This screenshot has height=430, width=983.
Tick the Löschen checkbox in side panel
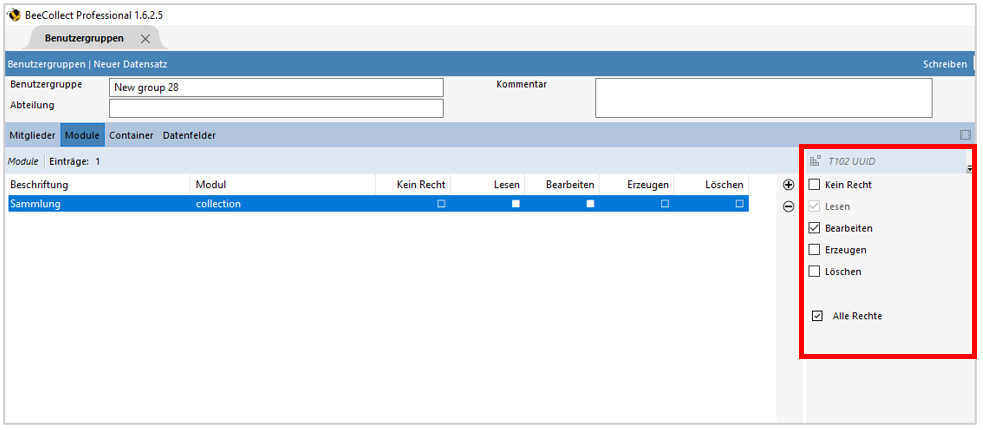click(815, 272)
